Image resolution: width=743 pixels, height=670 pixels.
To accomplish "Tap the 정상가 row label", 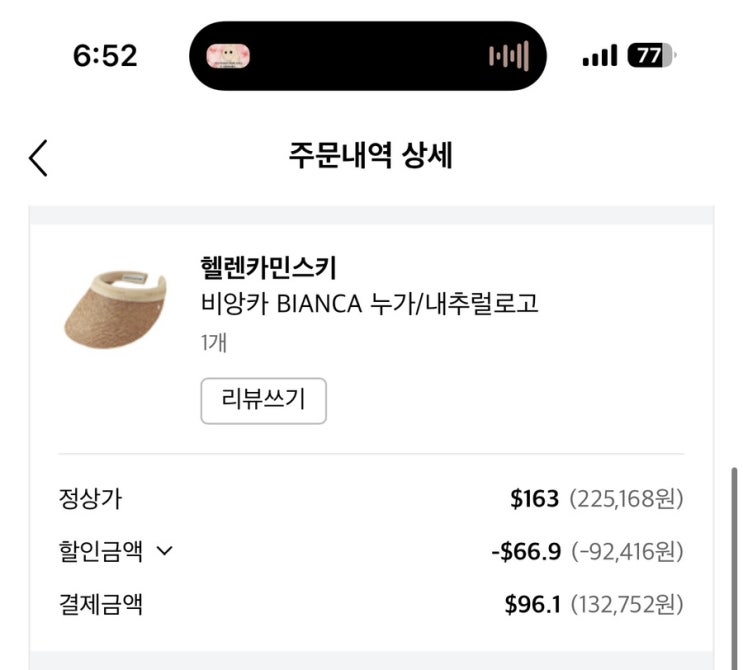I will point(90,499).
